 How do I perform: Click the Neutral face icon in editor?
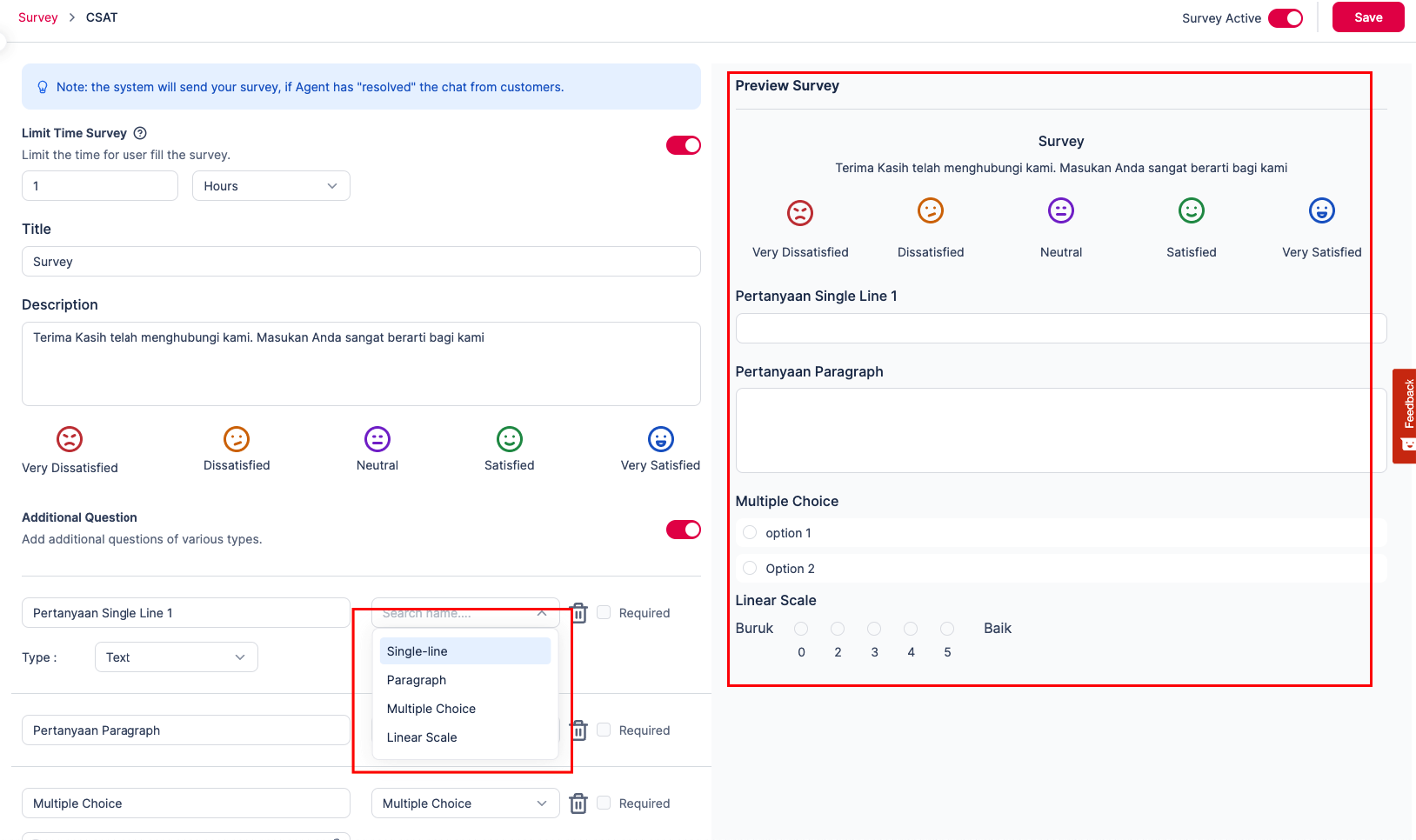pos(377,439)
